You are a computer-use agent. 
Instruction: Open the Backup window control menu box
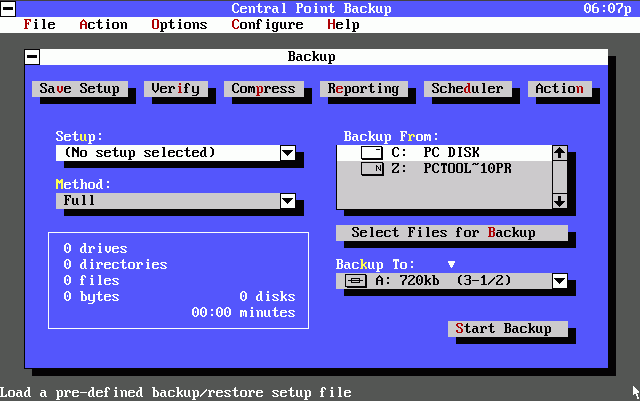pos(32,57)
